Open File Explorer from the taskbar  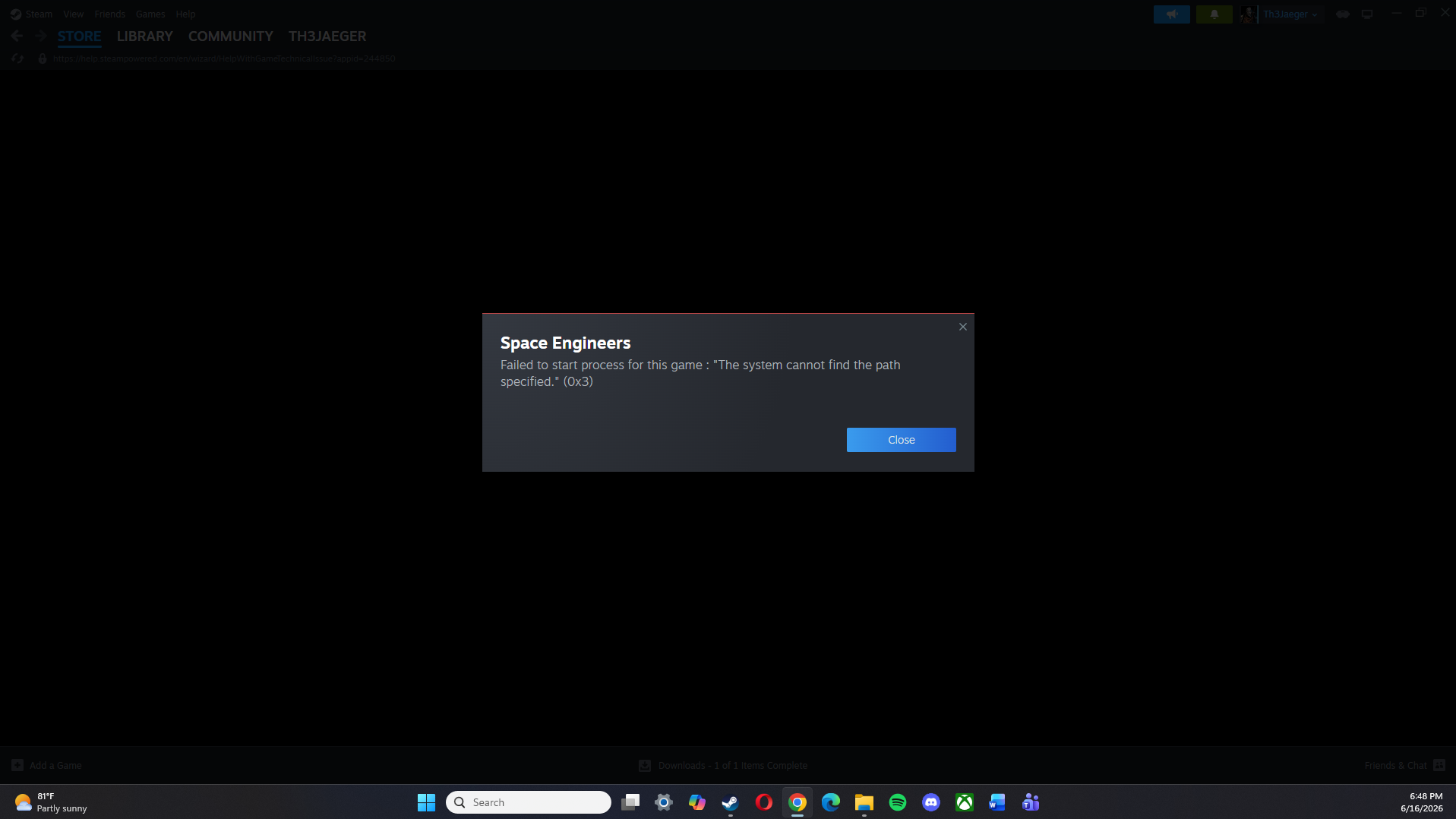(x=864, y=802)
